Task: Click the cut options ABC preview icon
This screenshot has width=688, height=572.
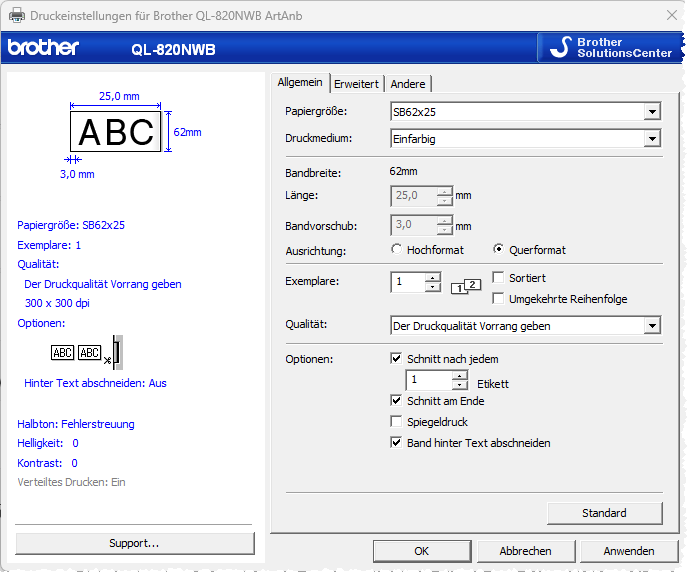Action: tap(87, 353)
